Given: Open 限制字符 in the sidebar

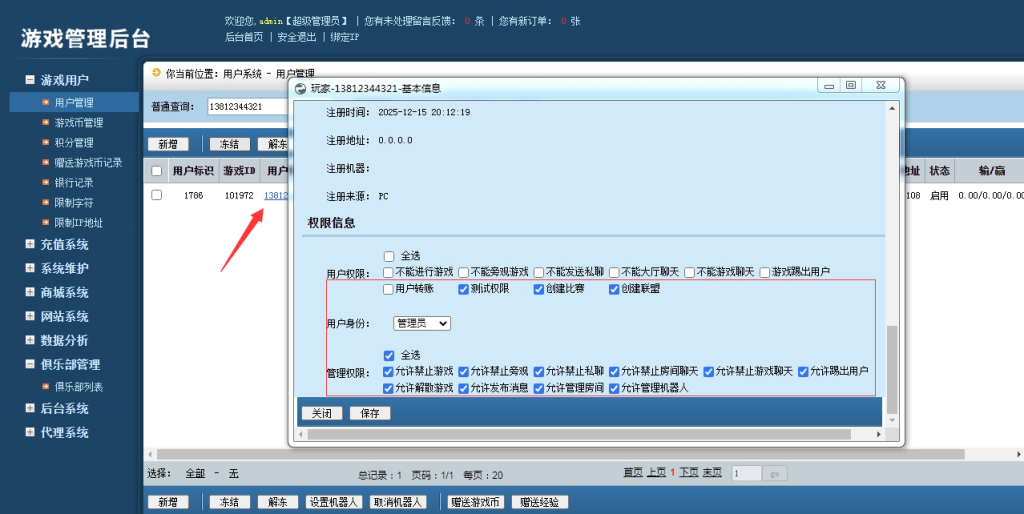Looking at the screenshot, I should [x=74, y=202].
